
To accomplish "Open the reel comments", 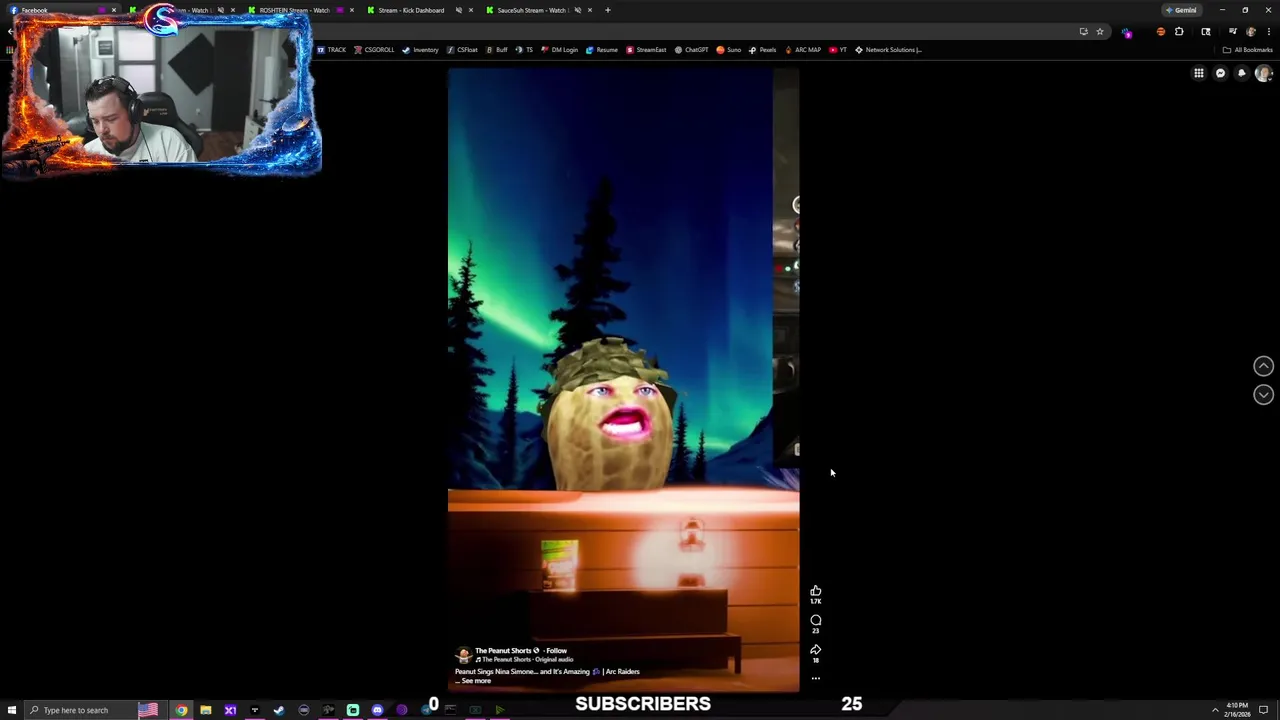I will point(816,620).
